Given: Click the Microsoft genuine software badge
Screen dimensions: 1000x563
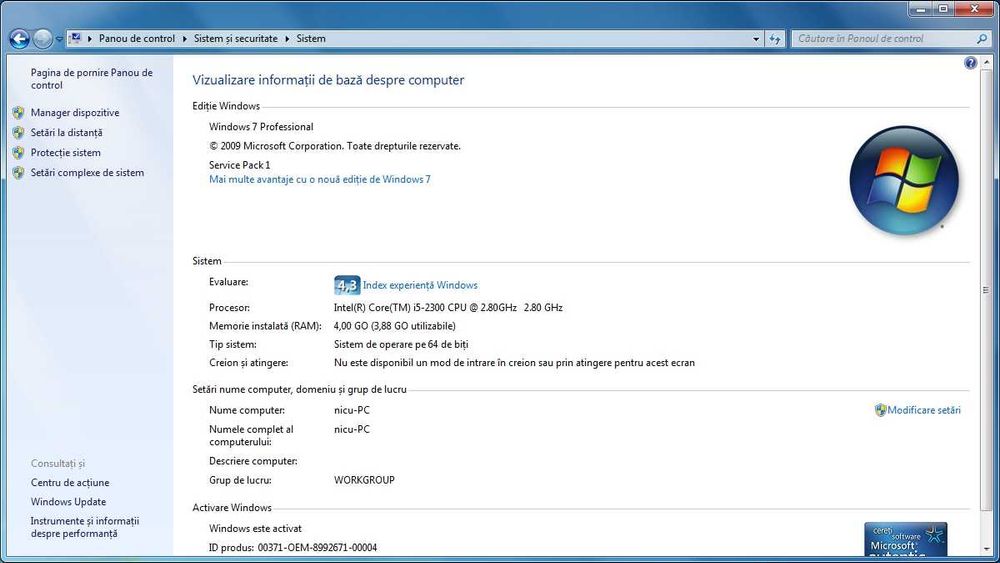Looking at the screenshot, I should [906, 538].
